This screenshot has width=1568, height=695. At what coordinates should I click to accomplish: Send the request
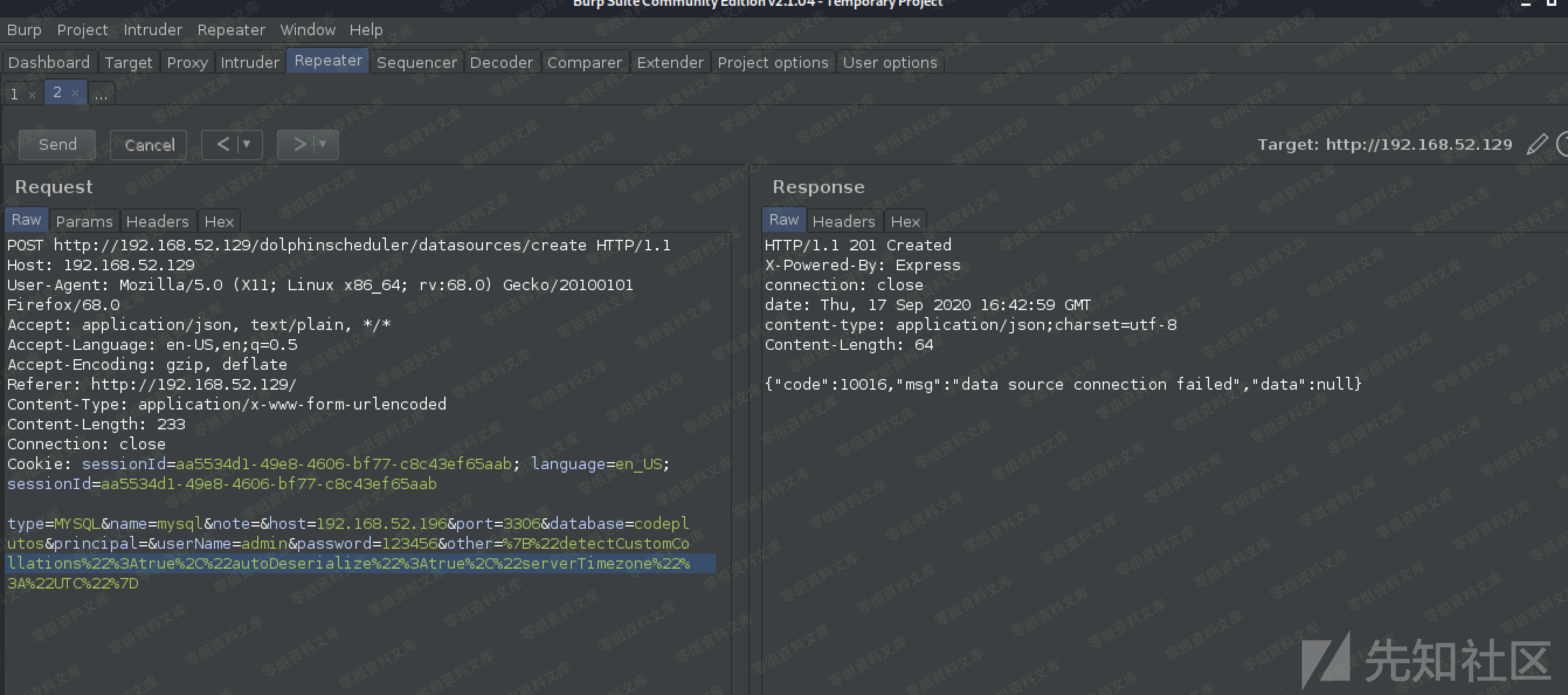click(57, 144)
